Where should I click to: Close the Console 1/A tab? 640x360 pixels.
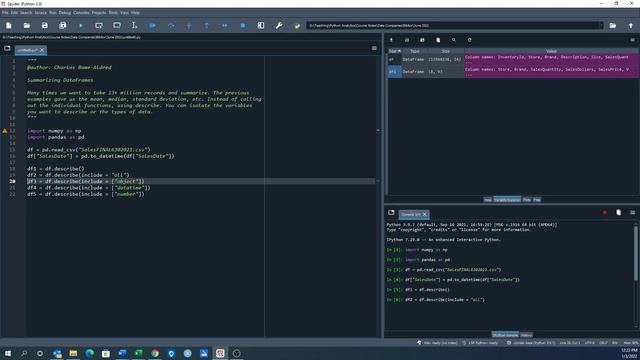(424, 214)
